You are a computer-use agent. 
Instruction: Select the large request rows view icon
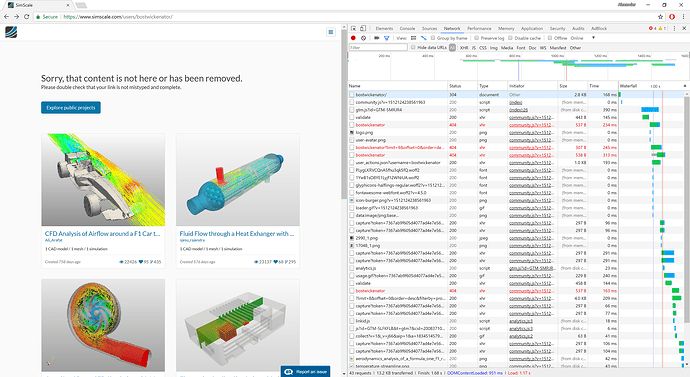tap(413, 38)
